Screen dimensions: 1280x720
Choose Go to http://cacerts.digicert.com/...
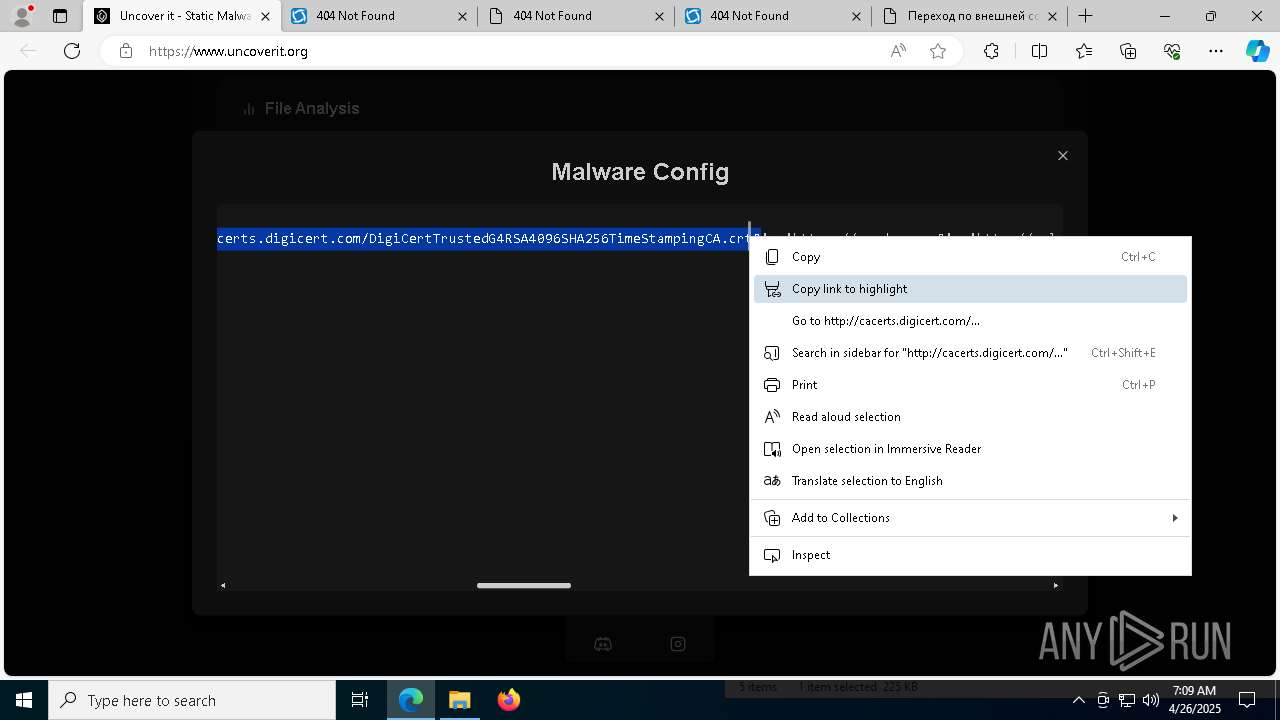[970, 321]
